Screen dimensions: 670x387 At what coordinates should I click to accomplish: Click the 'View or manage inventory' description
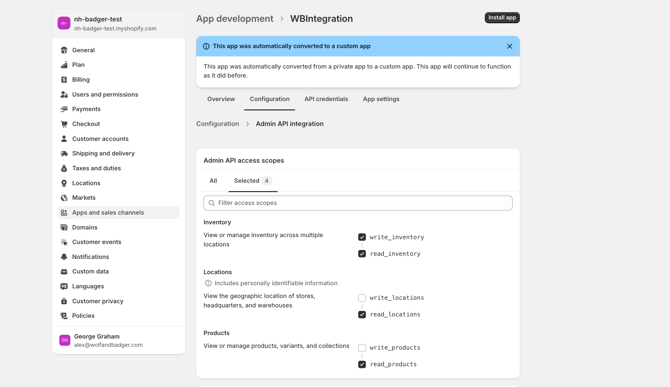(x=263, y=240)
